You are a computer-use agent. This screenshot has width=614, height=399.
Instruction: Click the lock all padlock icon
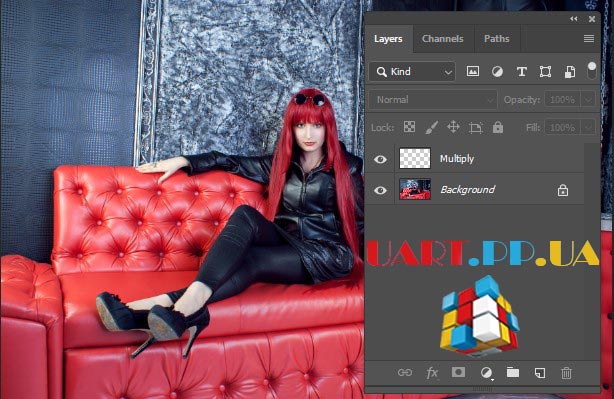pos(498,127)
